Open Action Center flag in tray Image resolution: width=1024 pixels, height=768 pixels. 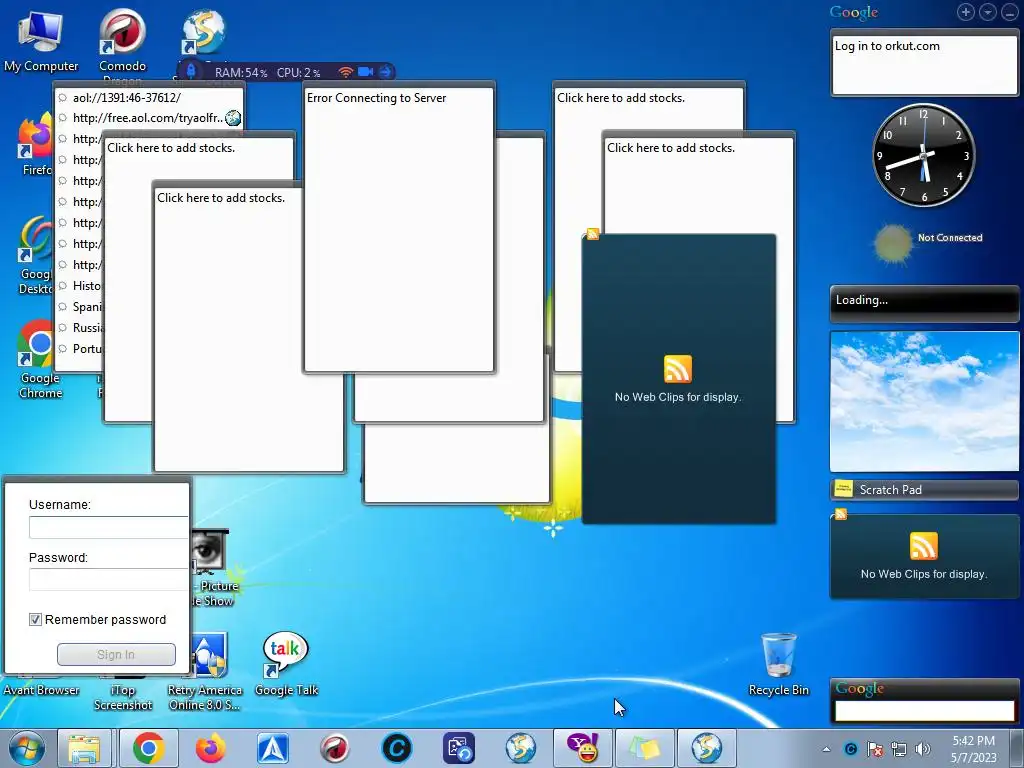pyautogui.click(x=874, y=749)
